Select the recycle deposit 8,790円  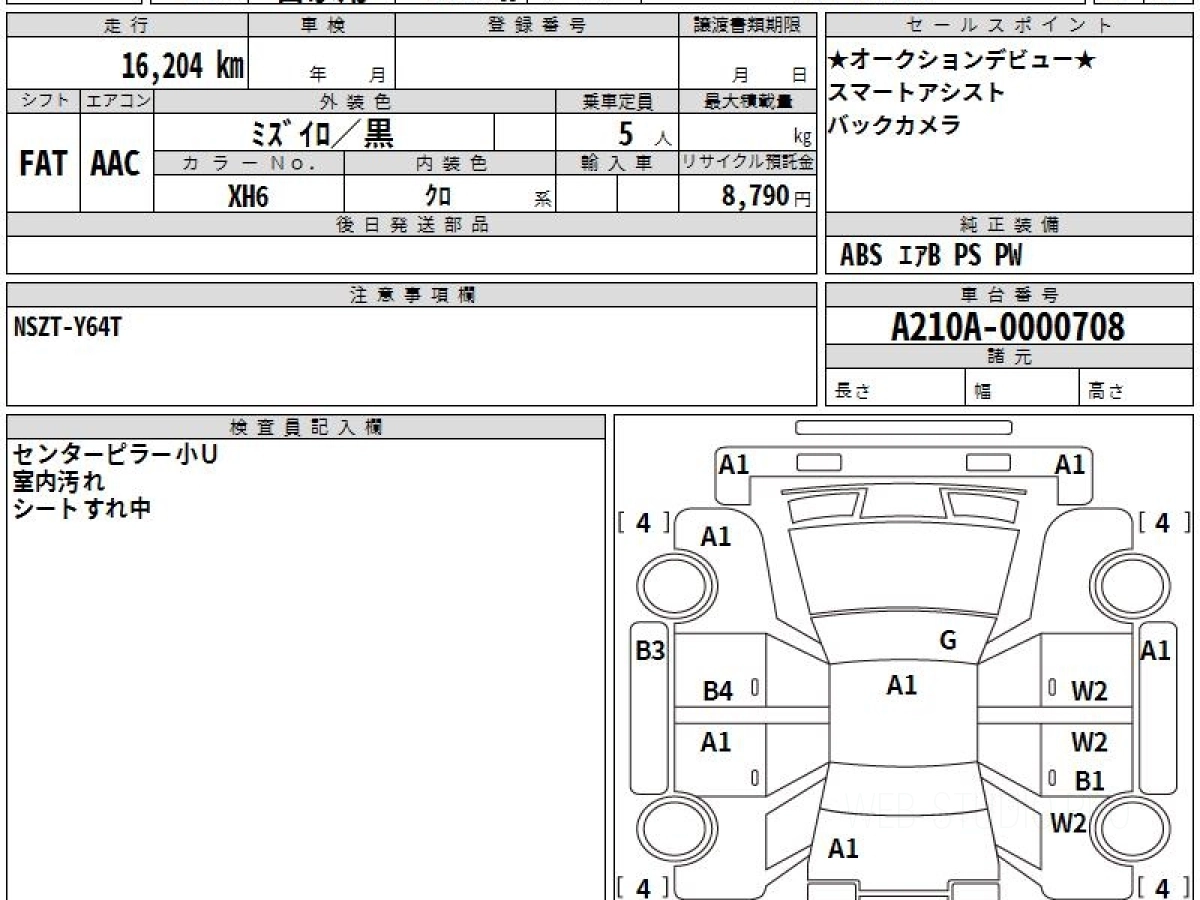[x=767, y=196]
